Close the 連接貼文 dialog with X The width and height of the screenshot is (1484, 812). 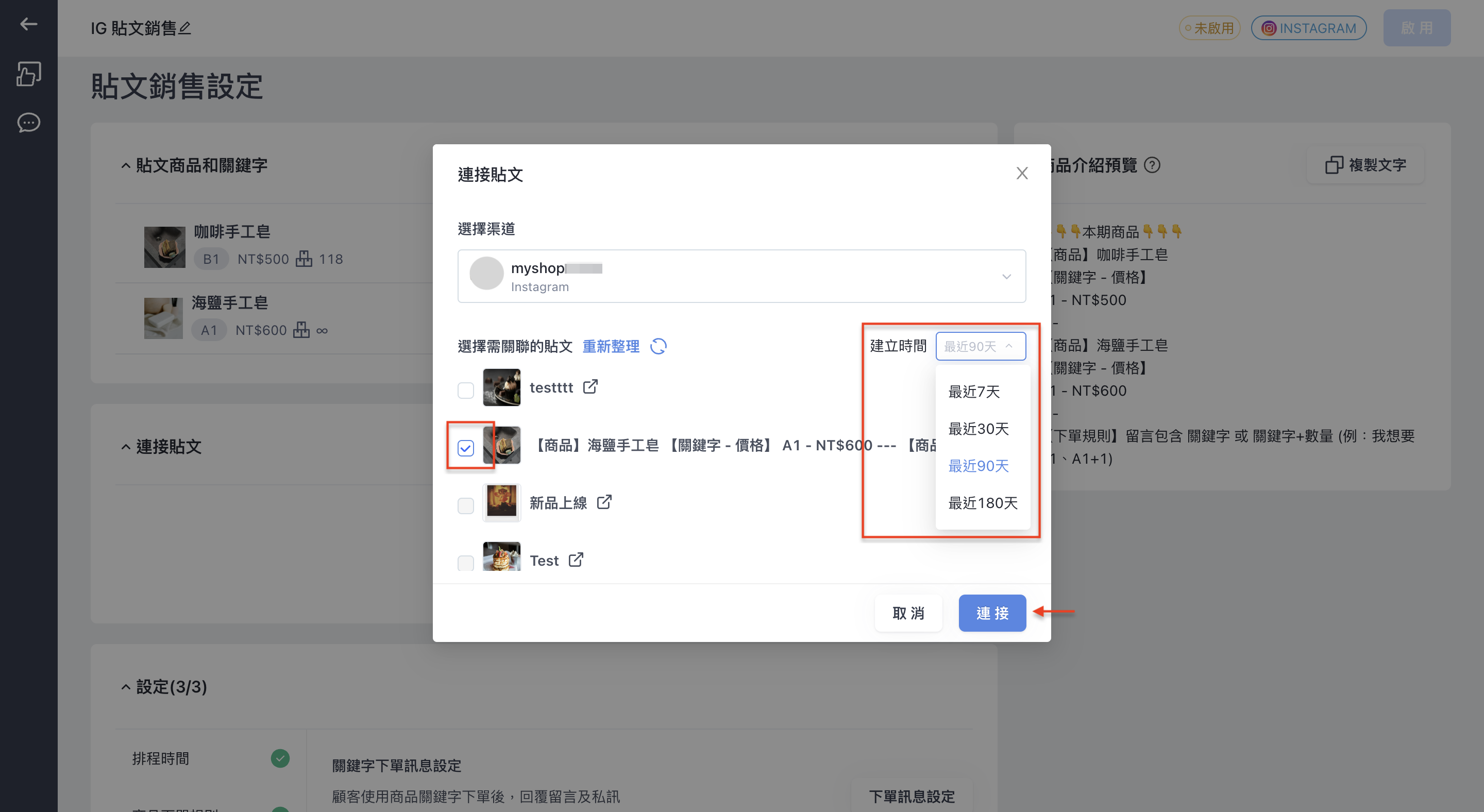coord(1021,173)
